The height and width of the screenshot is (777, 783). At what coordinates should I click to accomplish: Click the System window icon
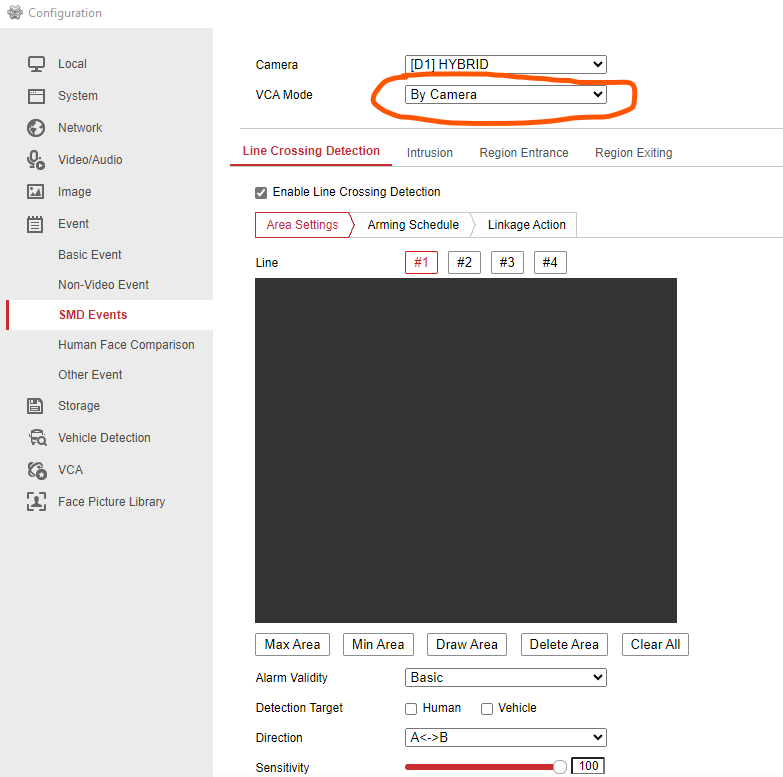pyautogui.click(x=36, y=96)
